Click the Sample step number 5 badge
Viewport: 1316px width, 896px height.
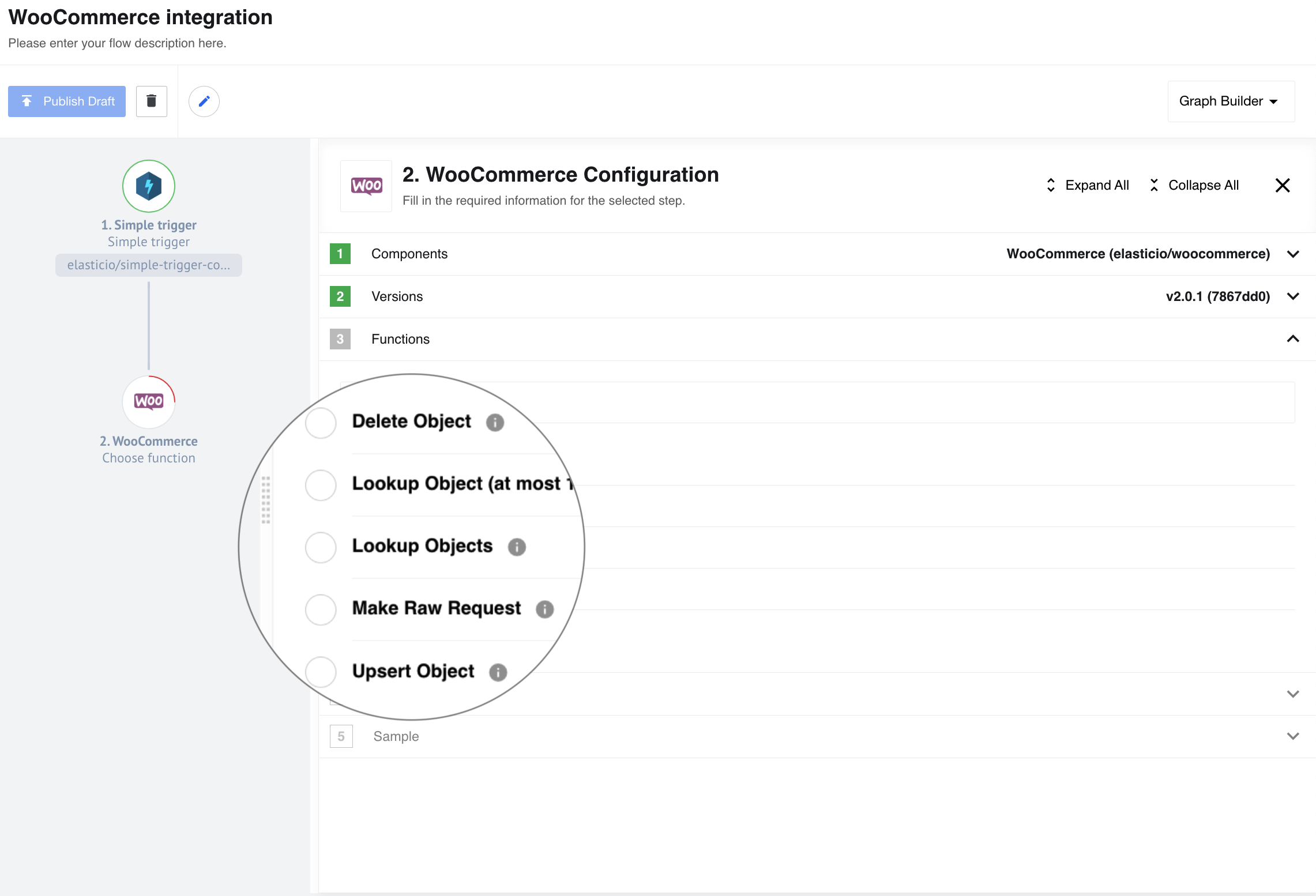pyautogui.click(x=341, y=736)
